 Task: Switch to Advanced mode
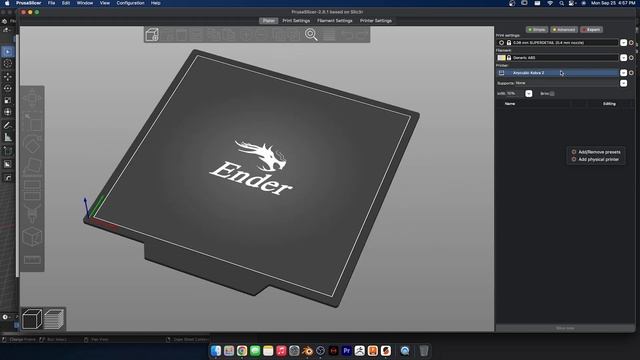tap(564, 29)
